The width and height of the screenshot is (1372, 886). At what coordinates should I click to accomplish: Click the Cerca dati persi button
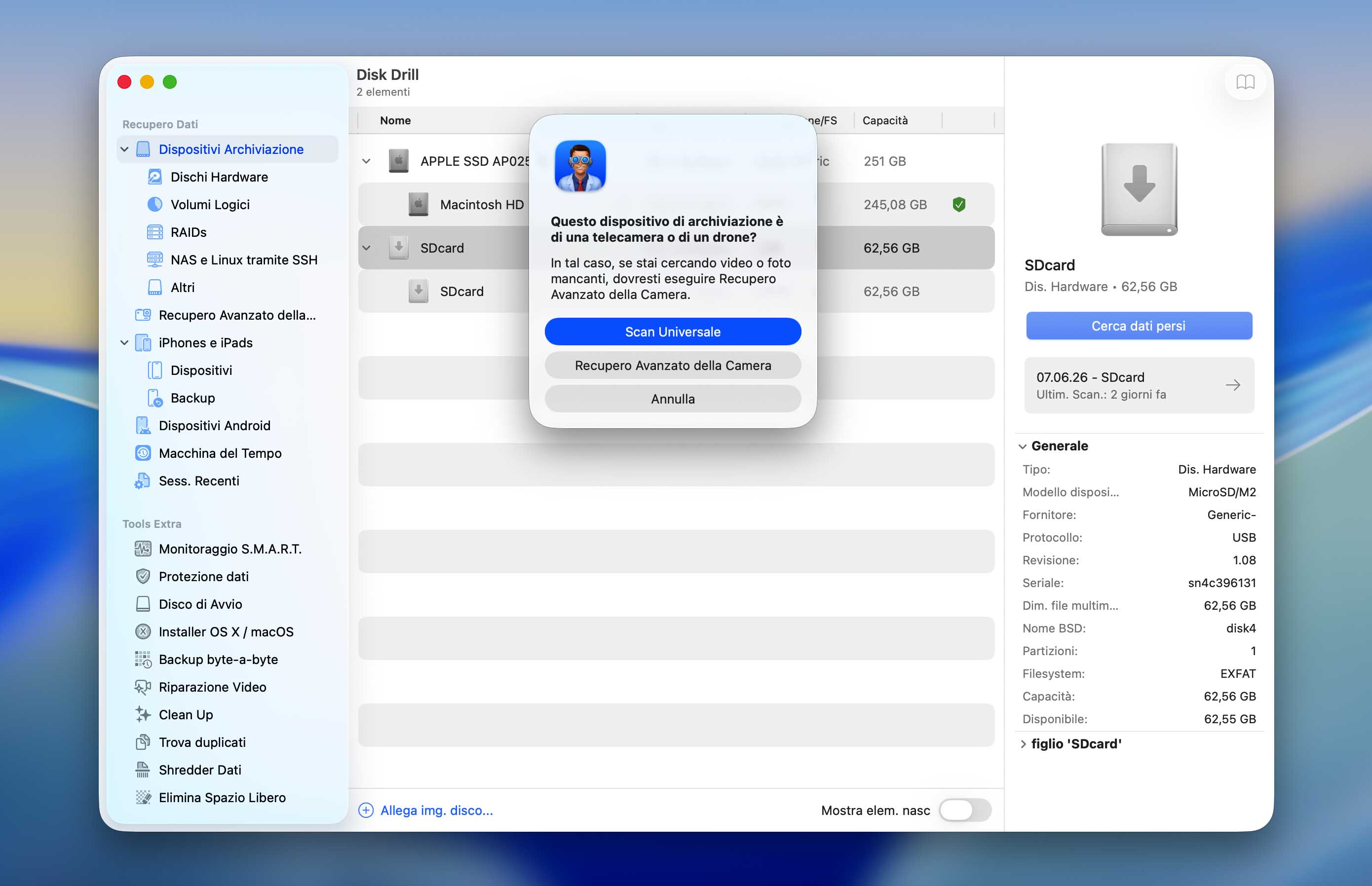click(1139, 326)
